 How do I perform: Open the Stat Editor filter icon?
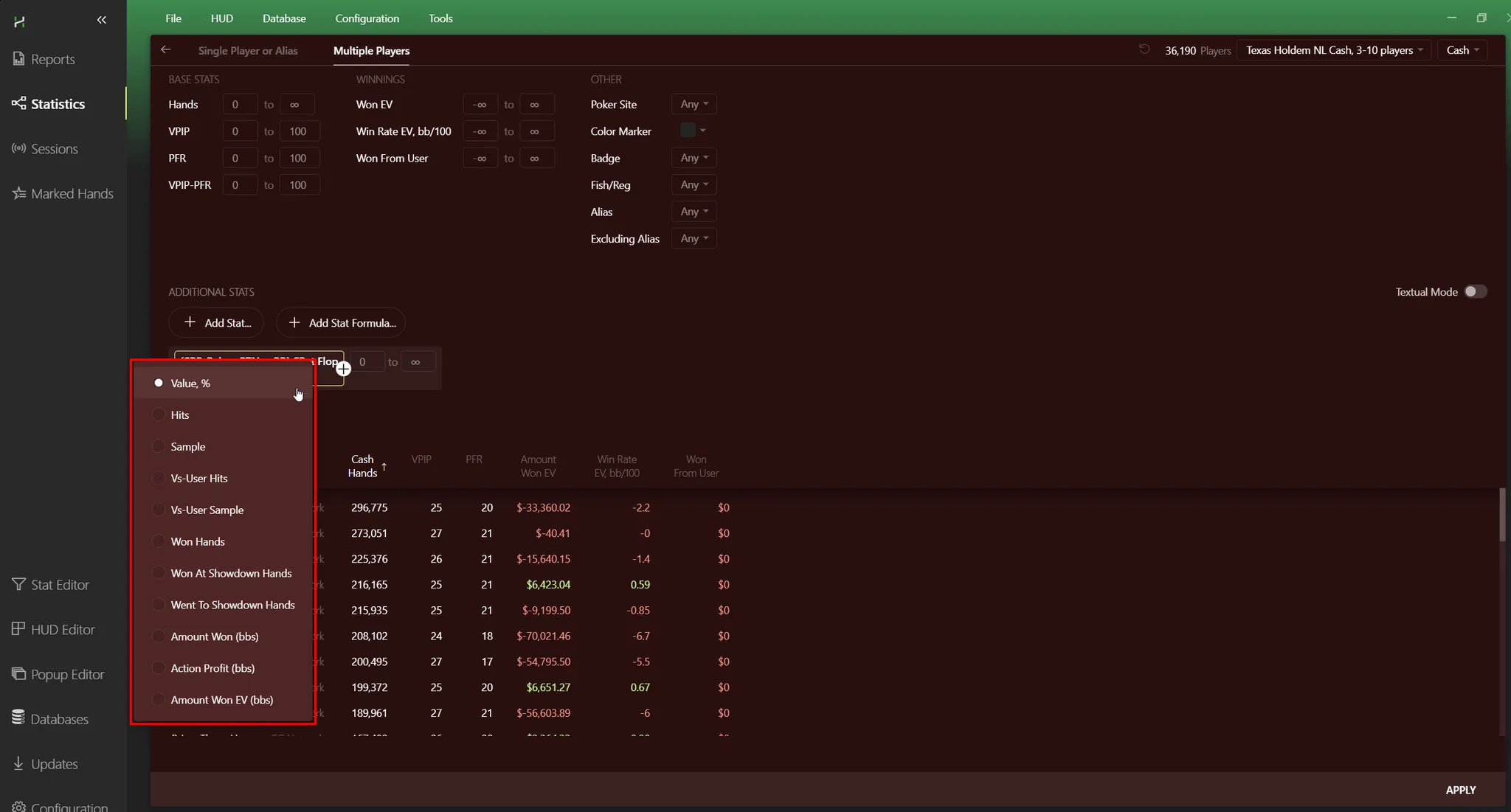[18, 584]
